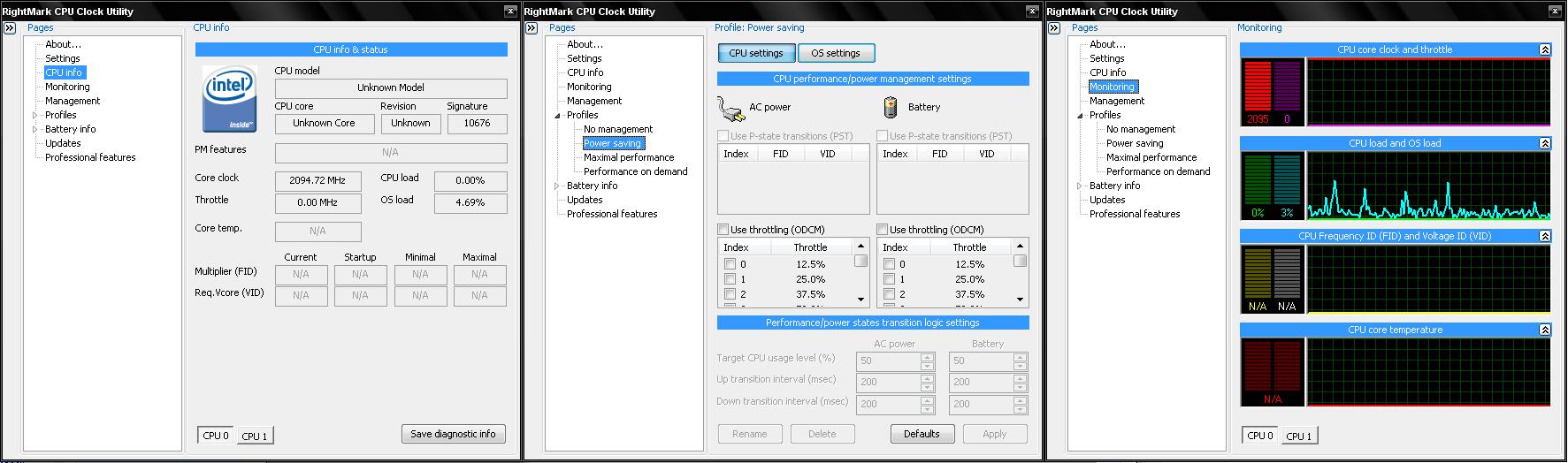Image resolution: width=1568 pixels, height=463 pixels.
Task: Click the Defaults button
Action: (x=922, y=434)
